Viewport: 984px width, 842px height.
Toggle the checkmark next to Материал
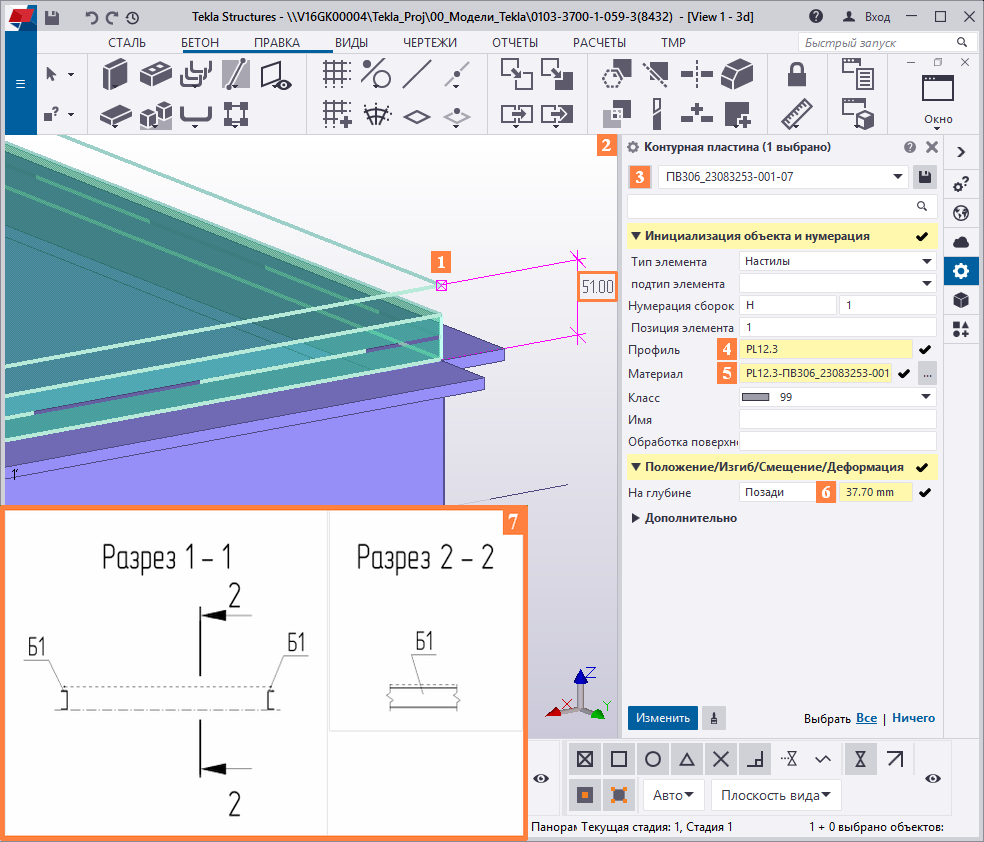(x=904, y=374)
